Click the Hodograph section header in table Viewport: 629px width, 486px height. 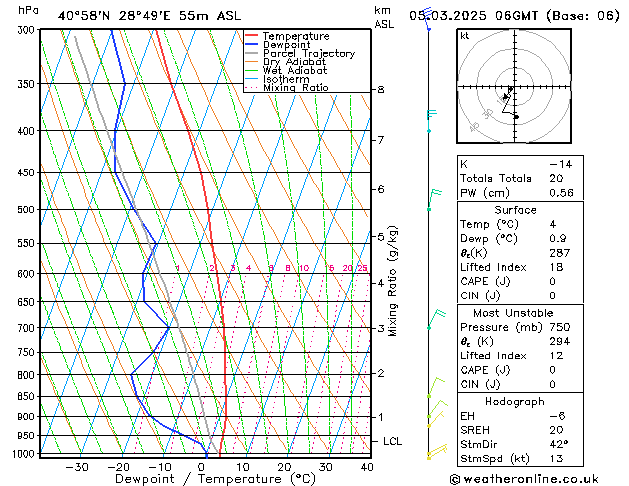pyautogui.click(x=516, y=400)
